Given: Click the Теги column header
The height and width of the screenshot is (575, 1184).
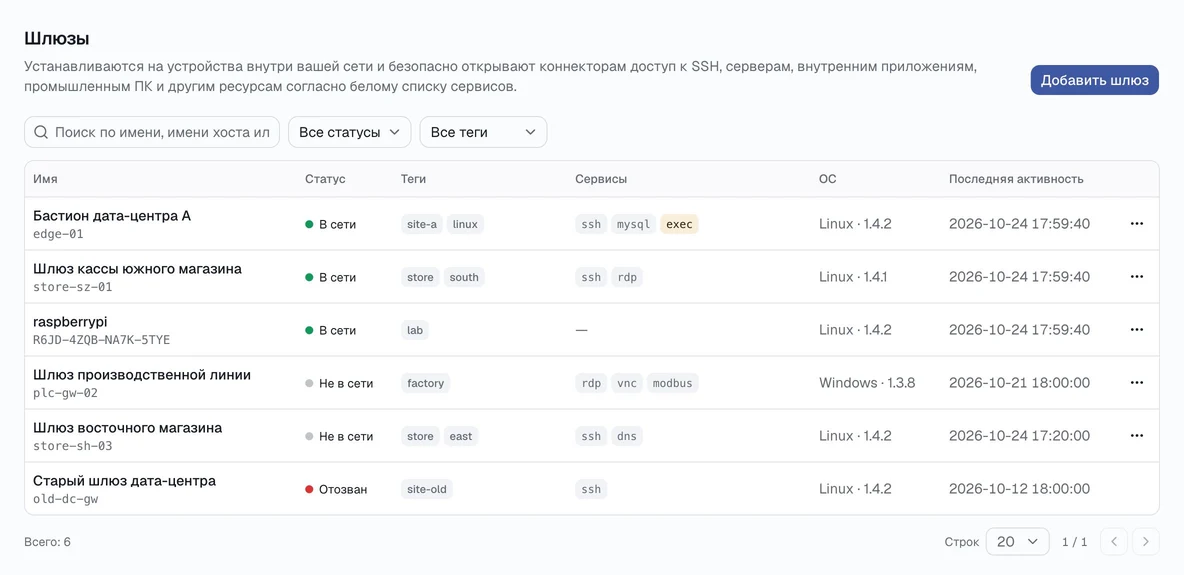Looking at the screenshot, I should click(x=414, y=179).
